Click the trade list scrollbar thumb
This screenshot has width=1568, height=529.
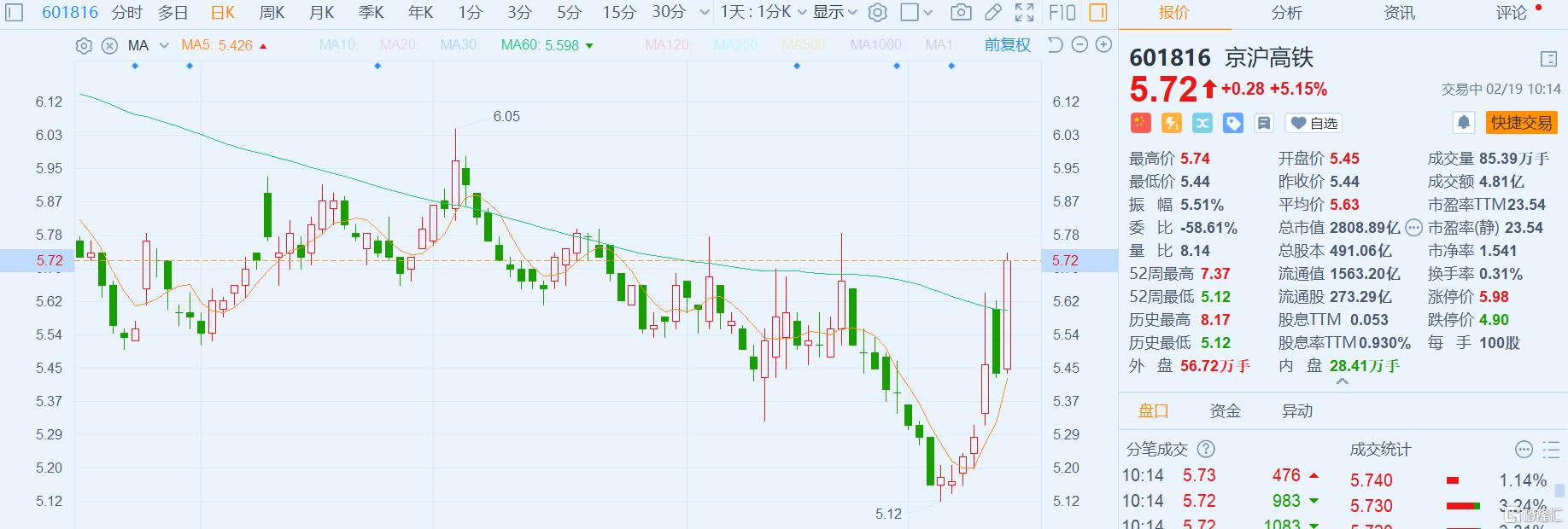[1560, 490]
